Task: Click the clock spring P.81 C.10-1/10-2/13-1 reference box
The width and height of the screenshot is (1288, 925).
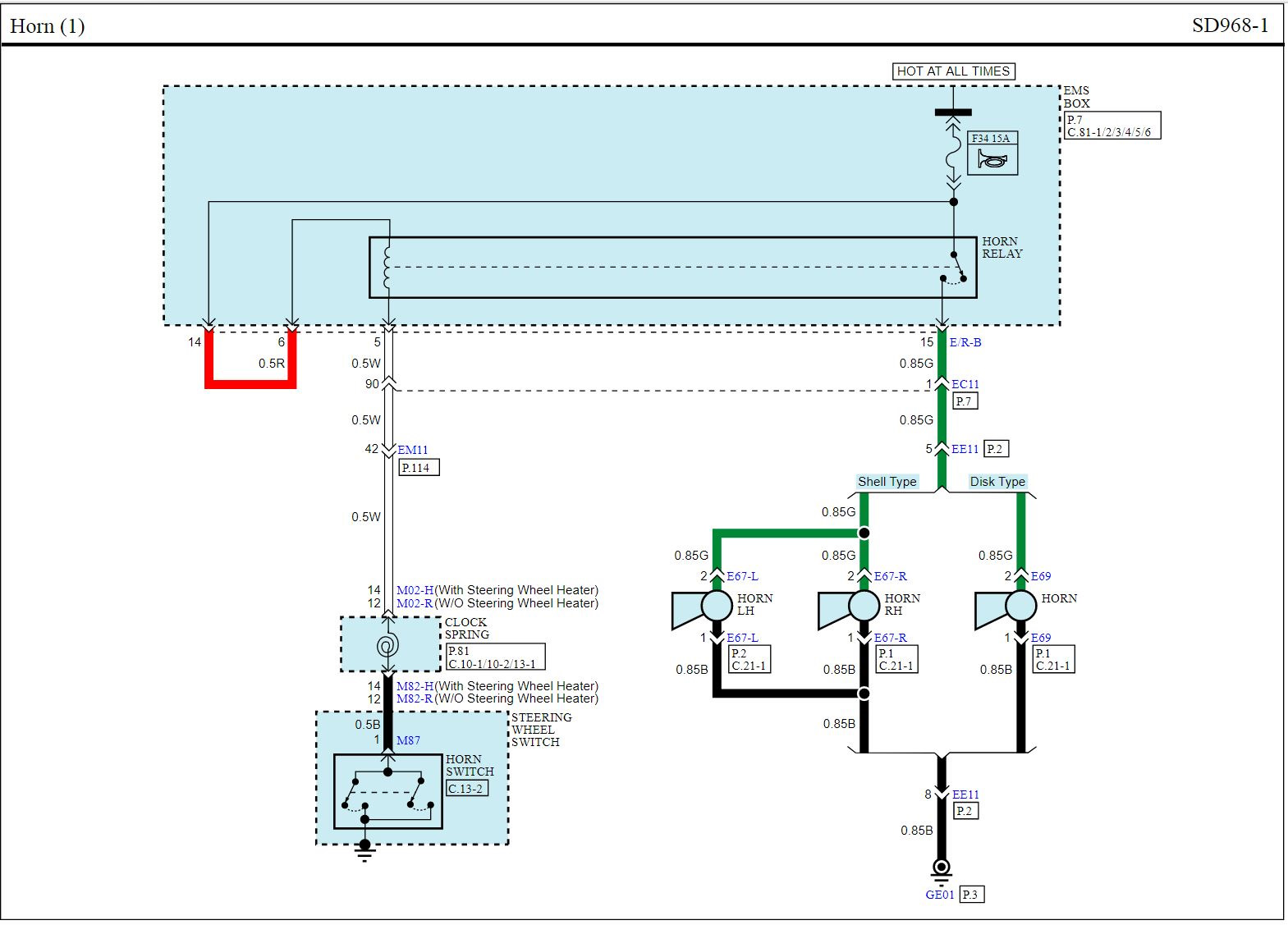Action: pos(495,657)
